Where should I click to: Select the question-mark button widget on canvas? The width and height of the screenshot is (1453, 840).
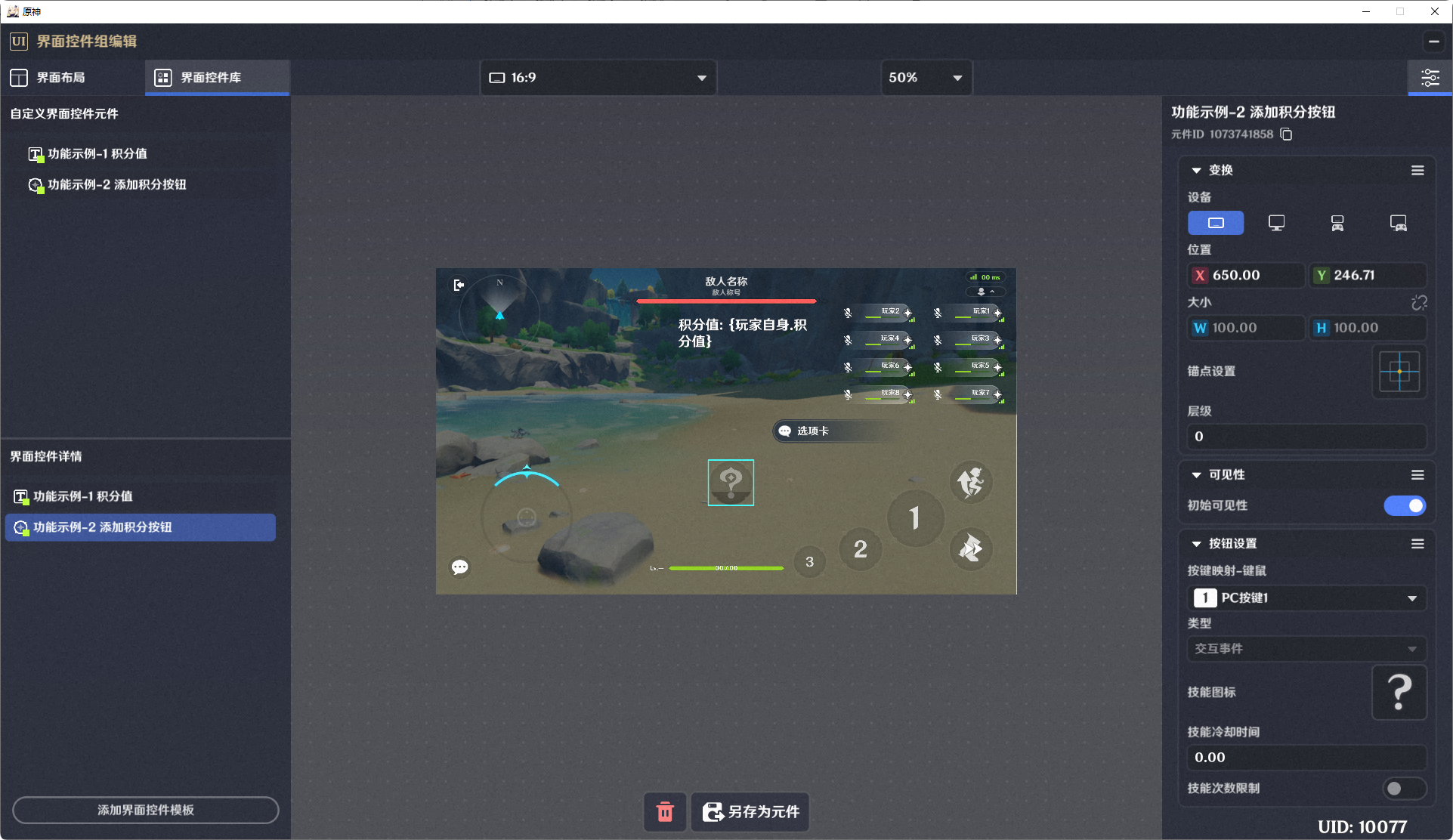731,483
